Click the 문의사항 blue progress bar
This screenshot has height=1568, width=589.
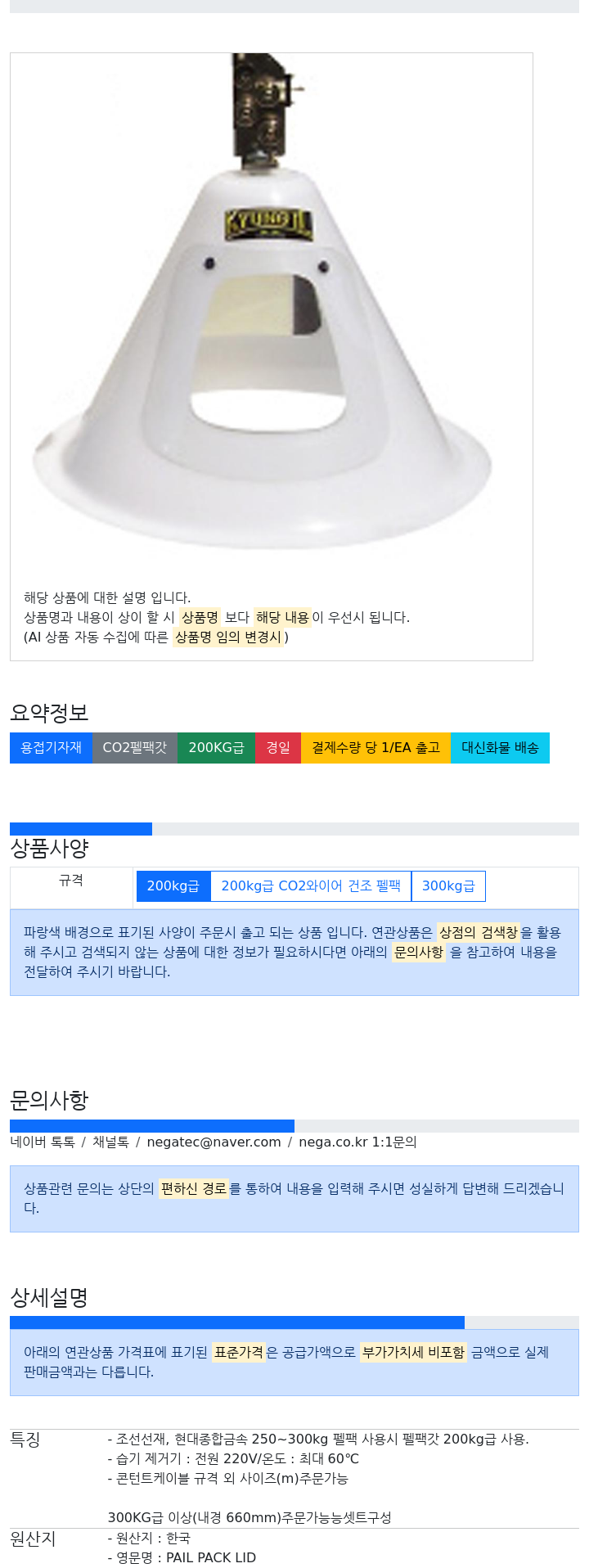152,1126
